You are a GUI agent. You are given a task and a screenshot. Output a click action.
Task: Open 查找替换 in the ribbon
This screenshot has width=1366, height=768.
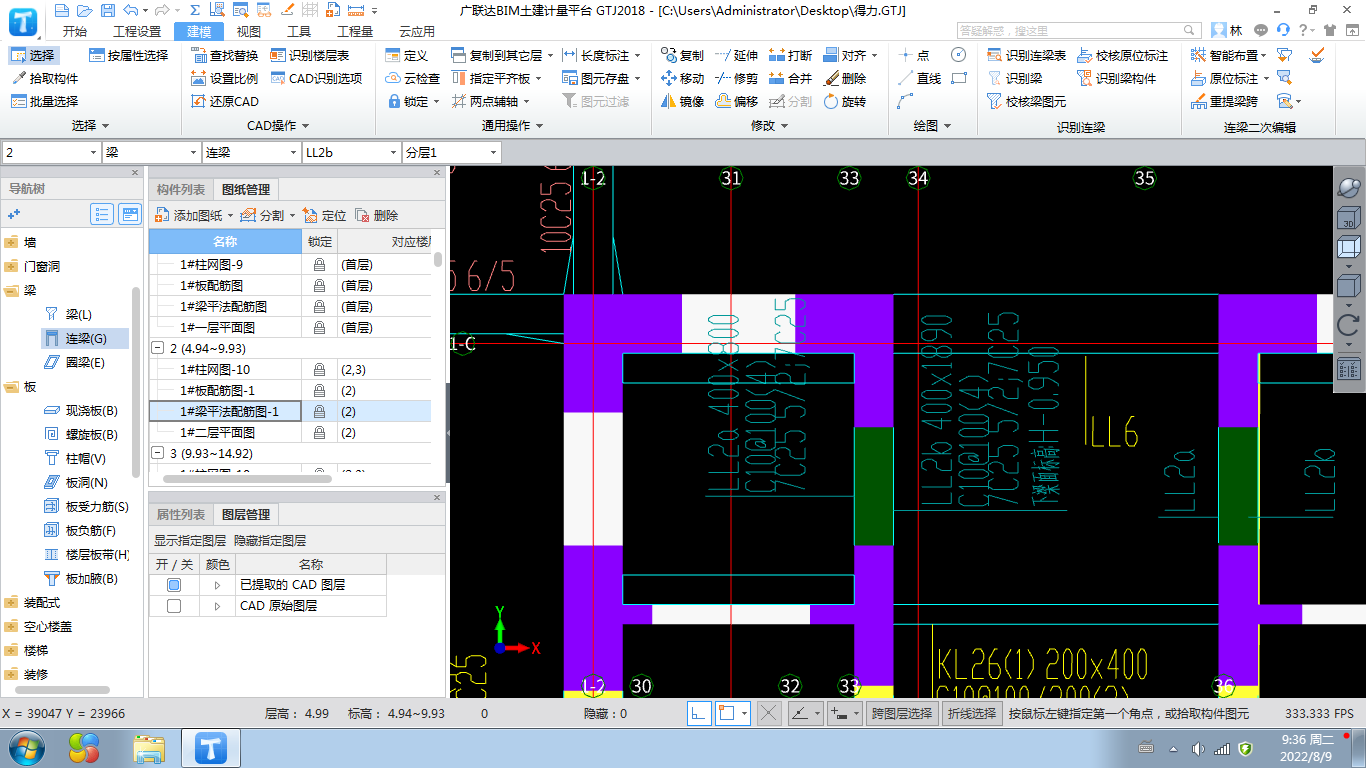tap(225, 55)
